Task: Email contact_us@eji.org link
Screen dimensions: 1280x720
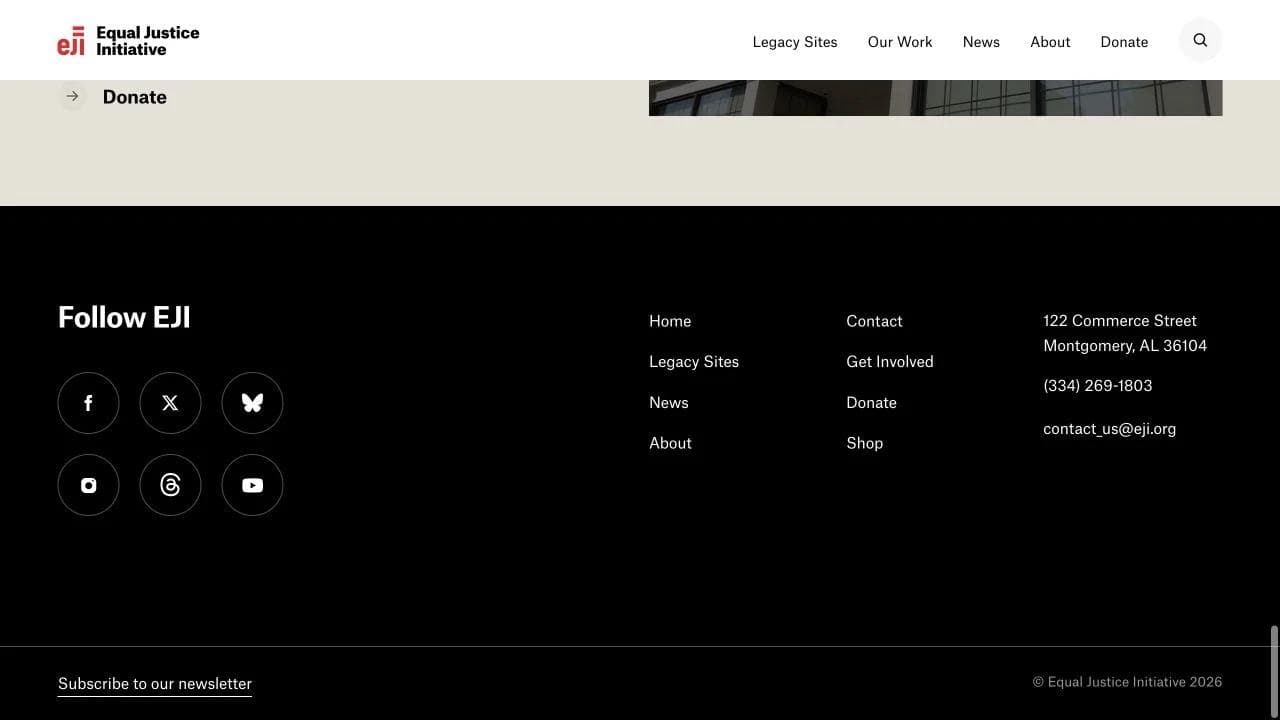Action: 1110,429
